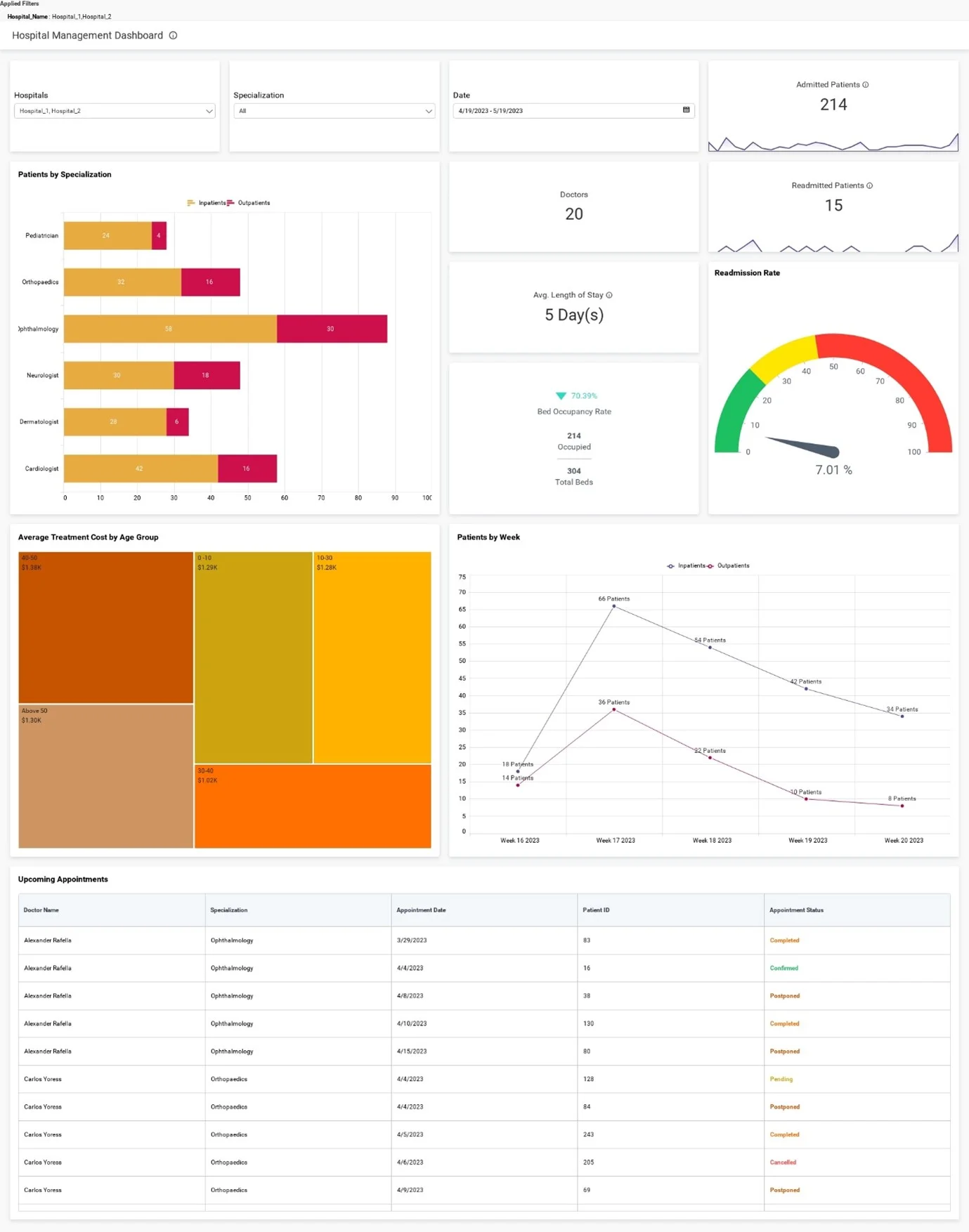
Task: Click the Inpatients legend icon in Patients by Specialization
Action: [191, 203]
